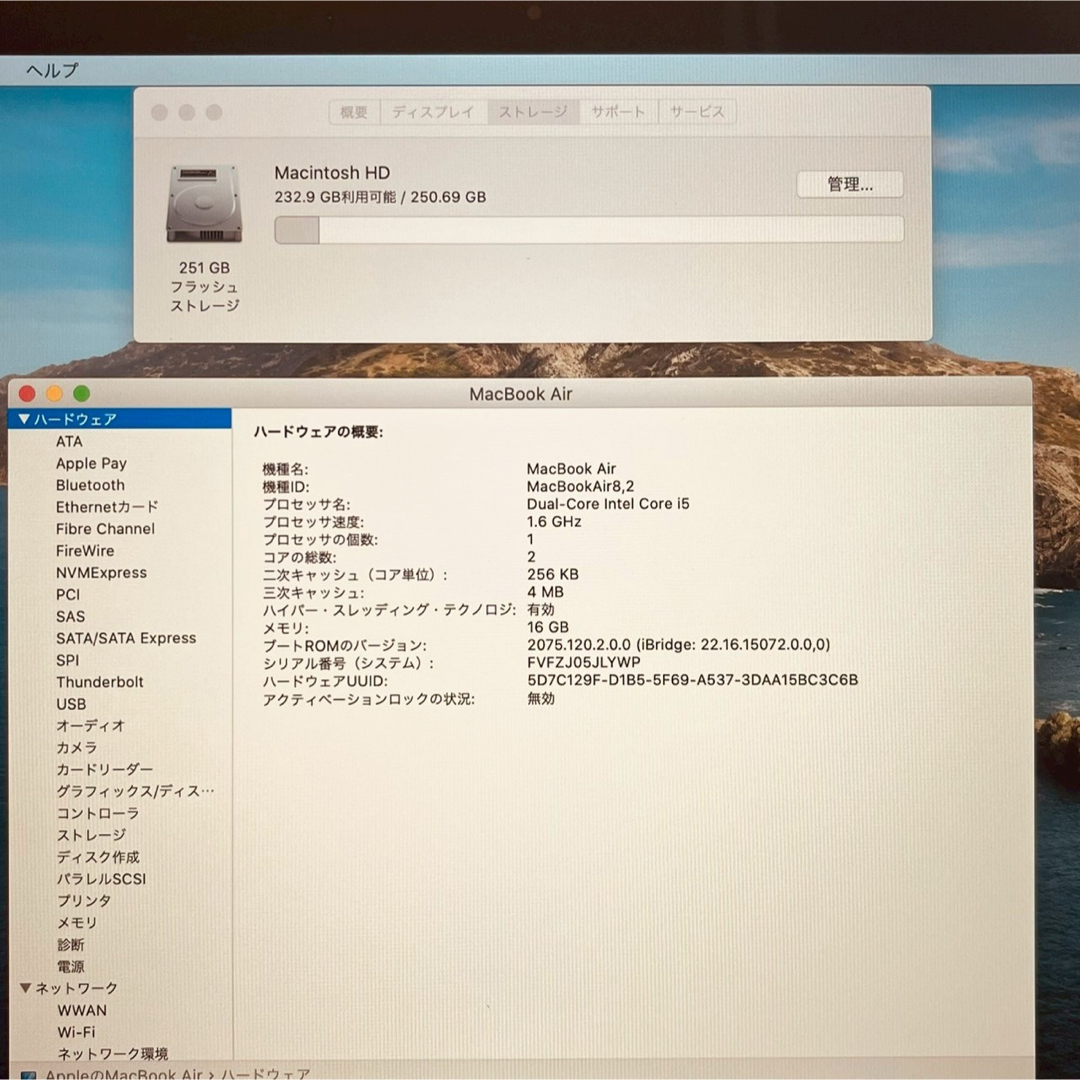Screen dimensions: 1080x1080
Task: Collapse the ハードウェア section triangle
Action: [24, 419]
